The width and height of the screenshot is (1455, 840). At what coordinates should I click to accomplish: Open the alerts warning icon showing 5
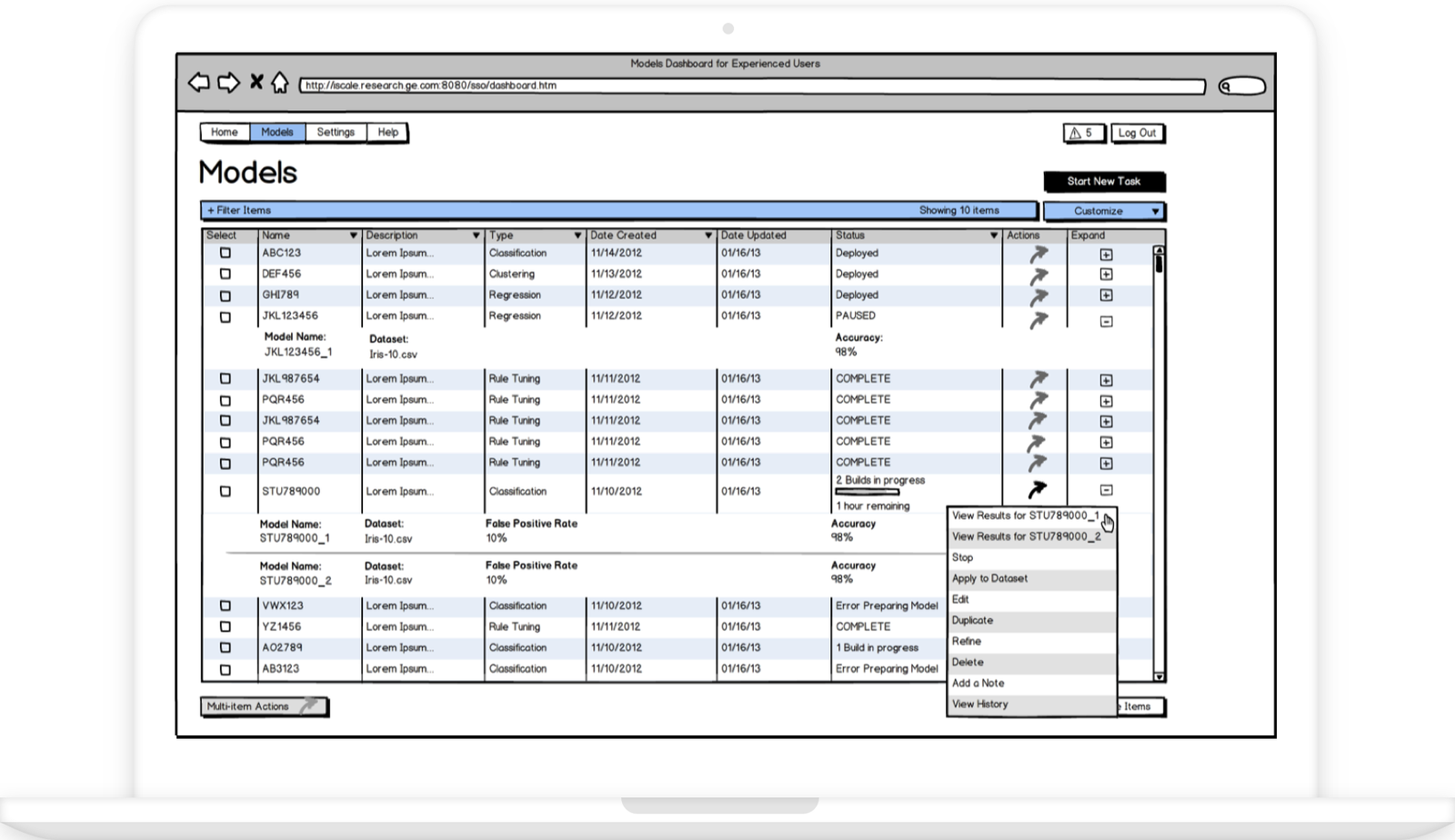click(1083, 133)
